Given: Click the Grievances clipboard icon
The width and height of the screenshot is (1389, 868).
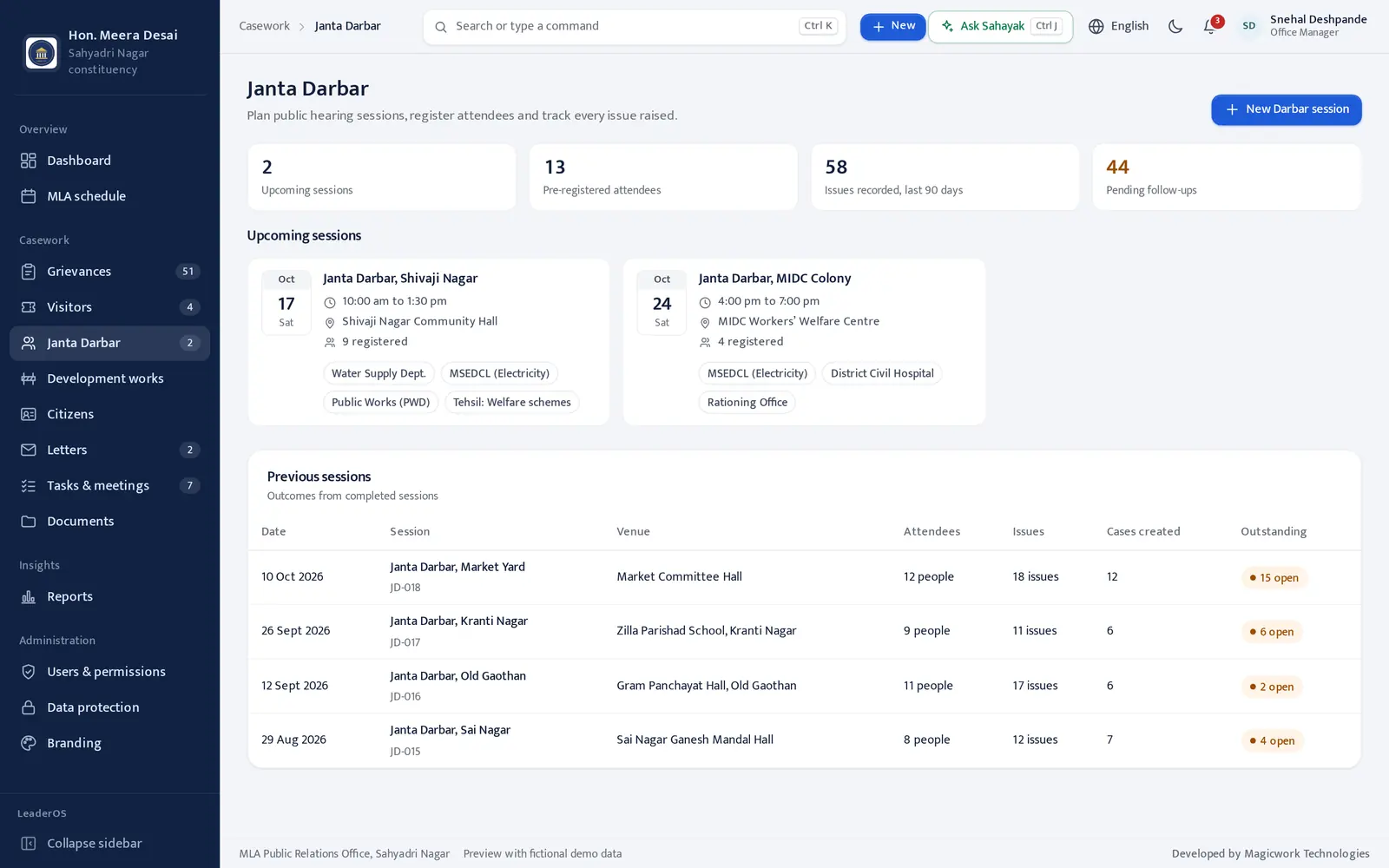Looking at the screenshot, I should click(29, 272).
